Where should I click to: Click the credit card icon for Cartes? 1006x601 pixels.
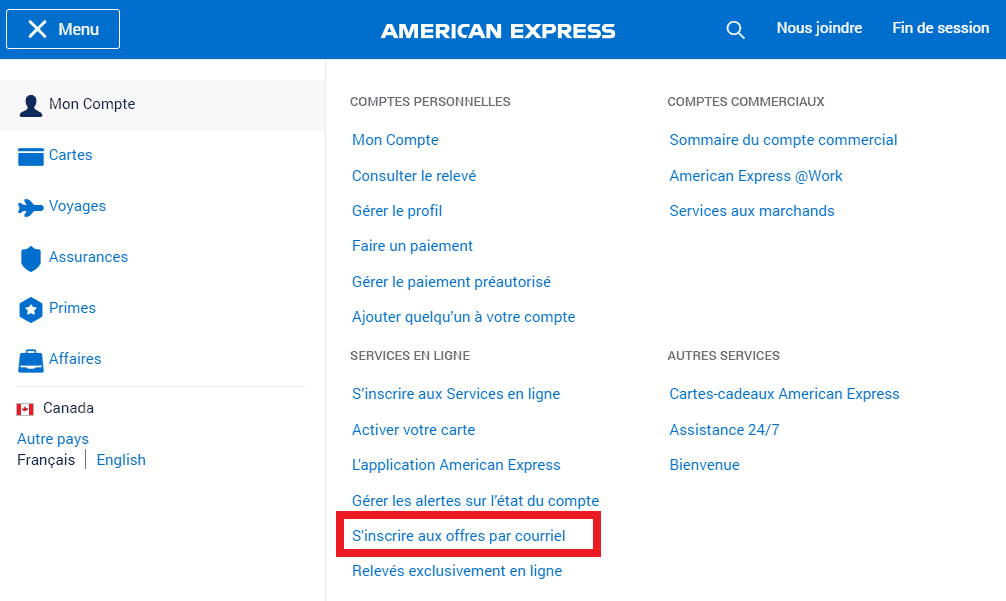[x=30, y=155]
